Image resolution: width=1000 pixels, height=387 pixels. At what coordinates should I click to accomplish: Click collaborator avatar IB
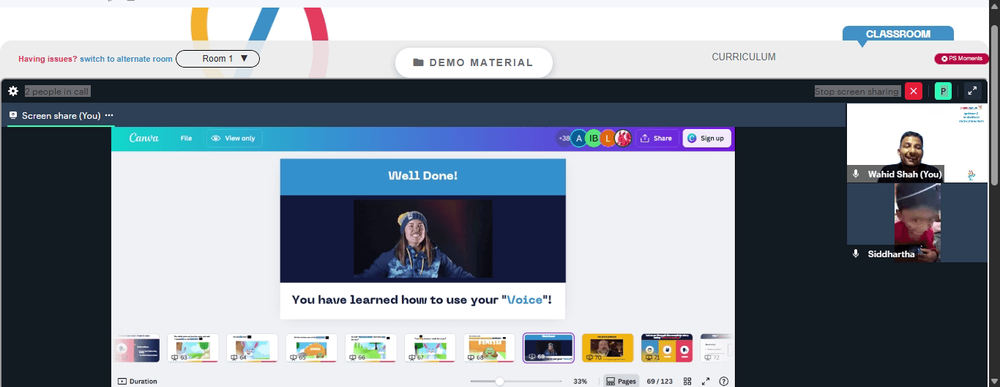[593, 138]
